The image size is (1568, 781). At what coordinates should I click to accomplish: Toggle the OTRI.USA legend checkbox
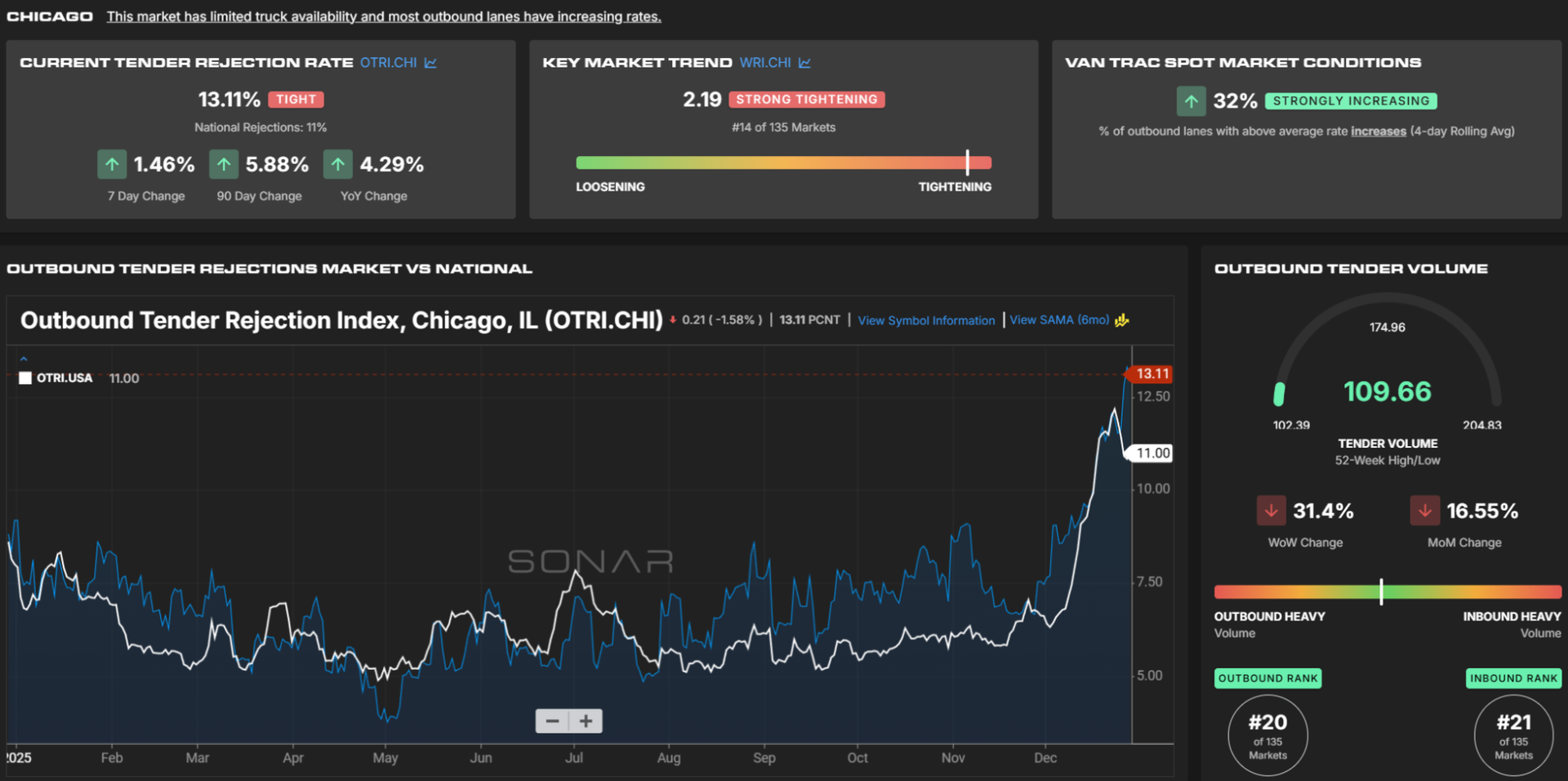(25, 378)
